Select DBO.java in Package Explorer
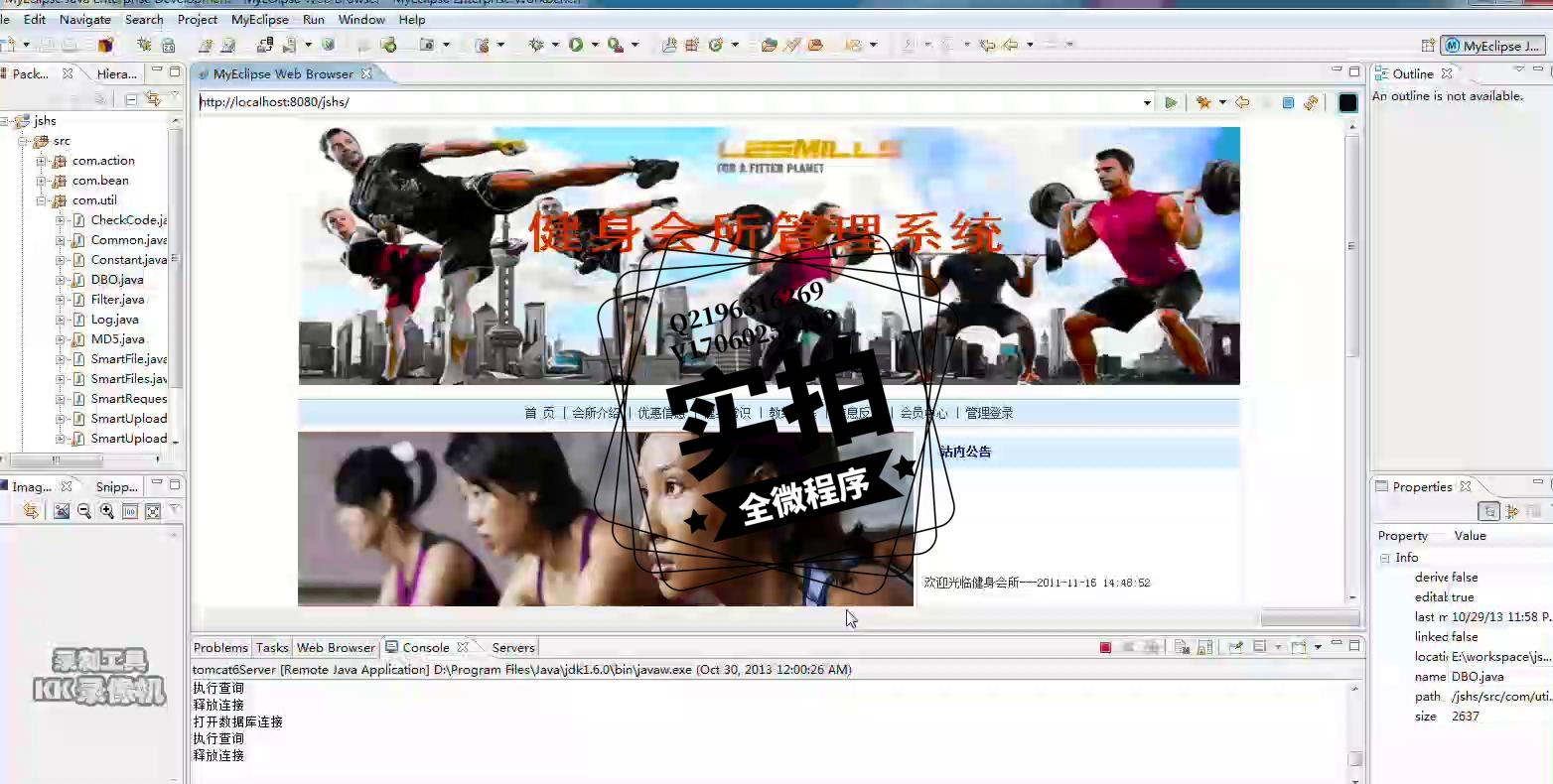The width and height of the screenshot is (1553, 784). click(117, 280)
